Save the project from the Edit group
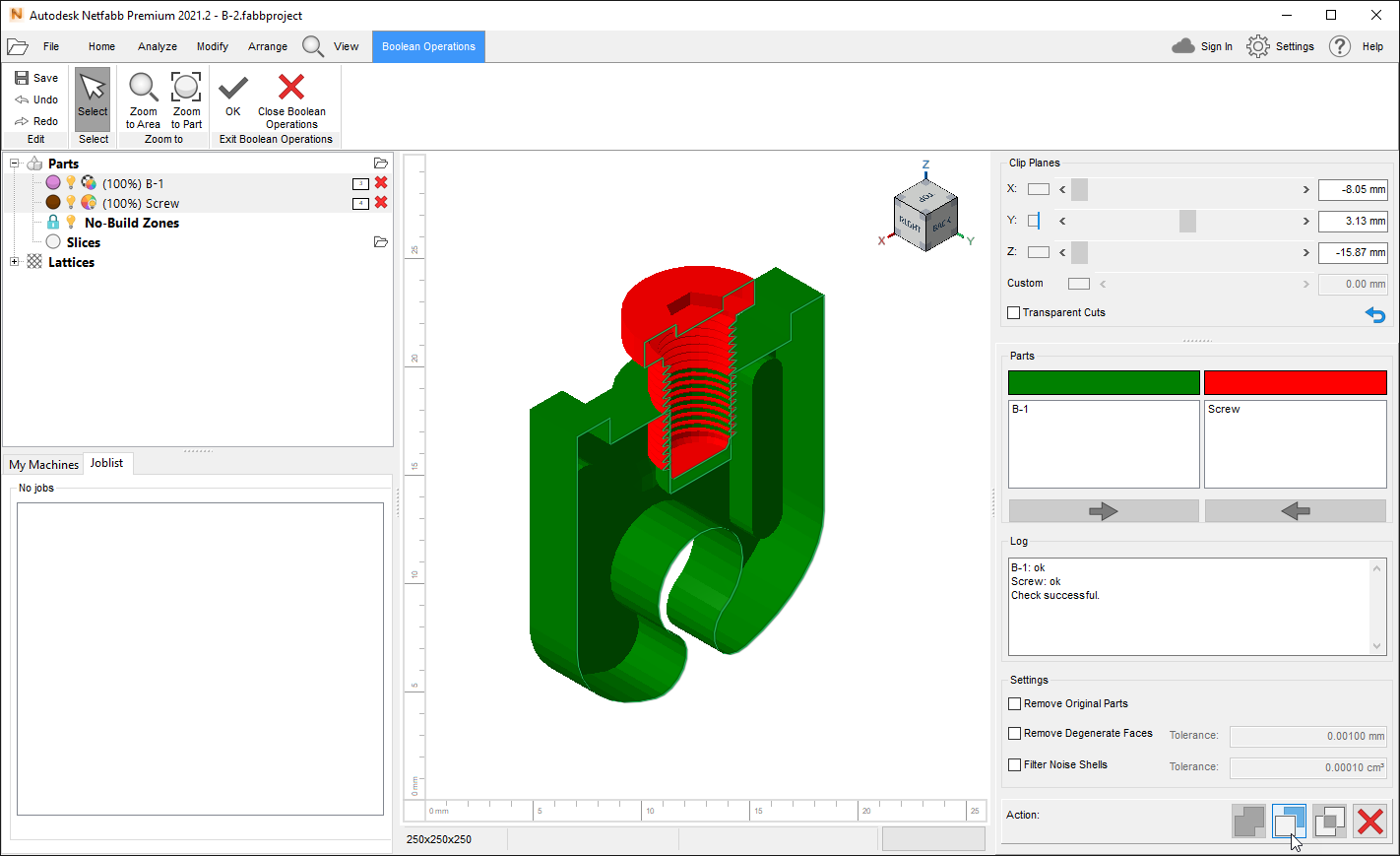Screen dimensions: 1400x856 (x=36, y=78)
